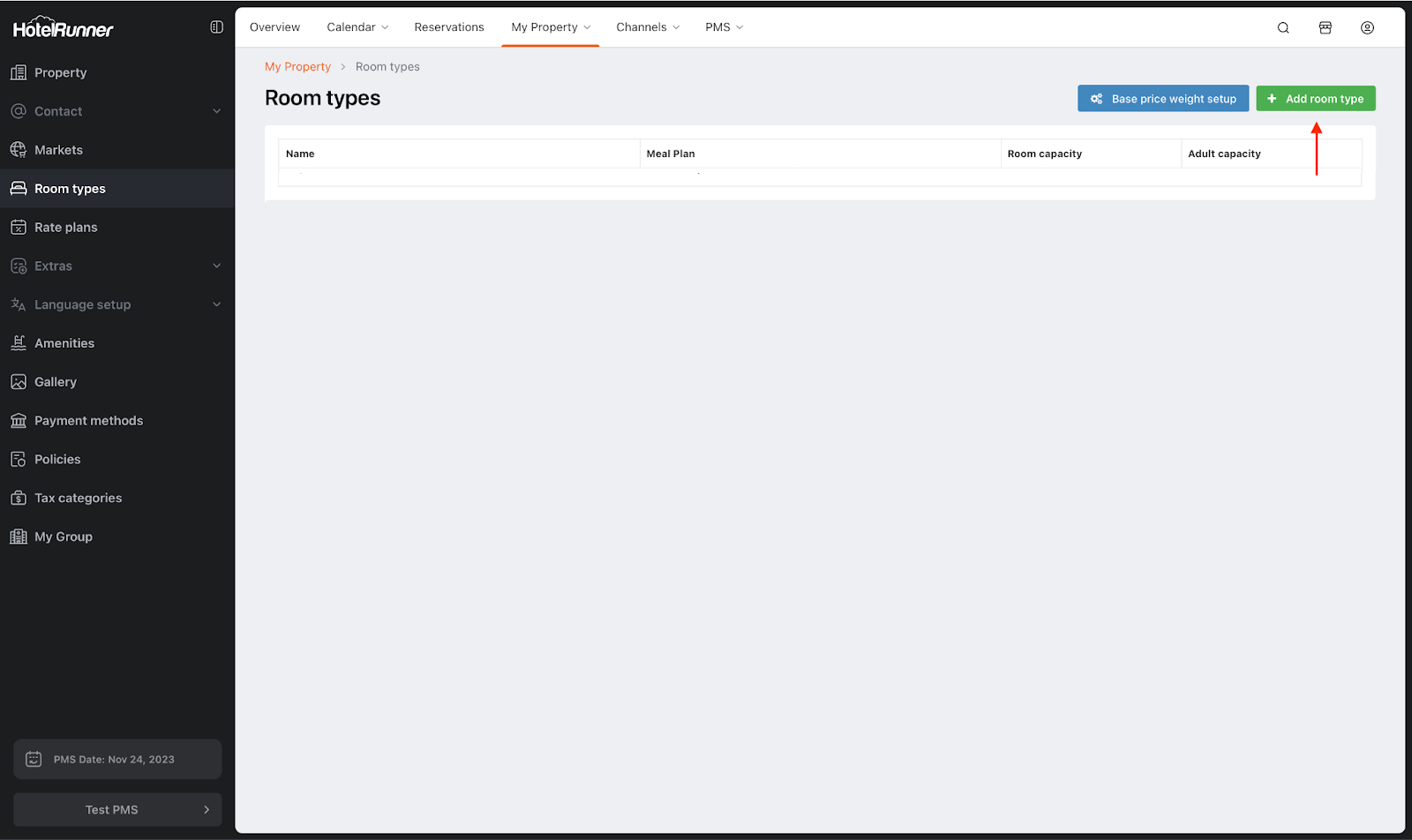Open the store marketplace icon
Image resolution: width=1412 pixels, height=840 pixels.
point(1325,27)
